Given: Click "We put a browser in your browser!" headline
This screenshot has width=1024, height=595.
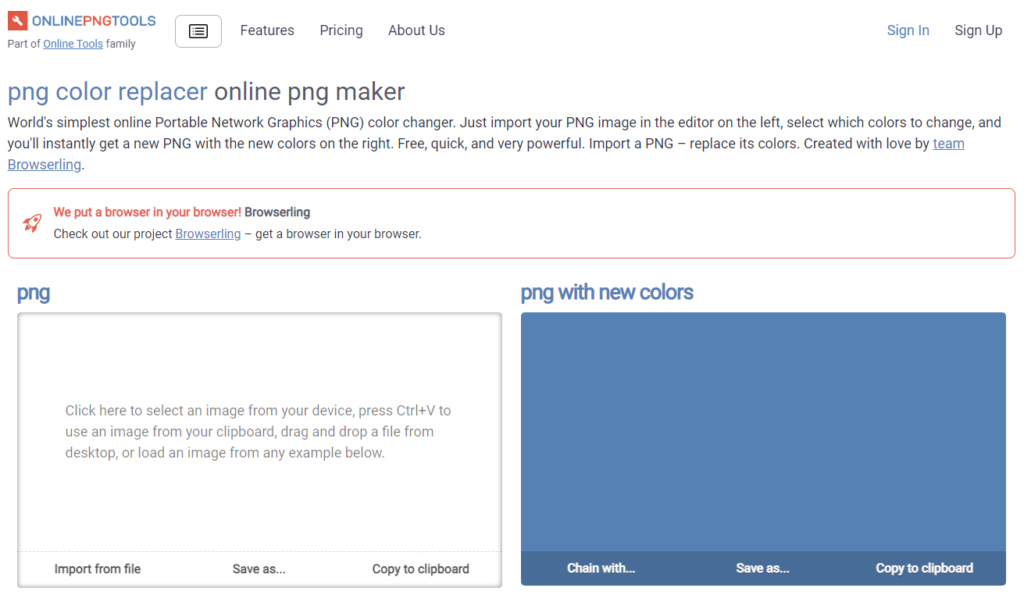Looking at the screenshot, I should coord(147,213).
